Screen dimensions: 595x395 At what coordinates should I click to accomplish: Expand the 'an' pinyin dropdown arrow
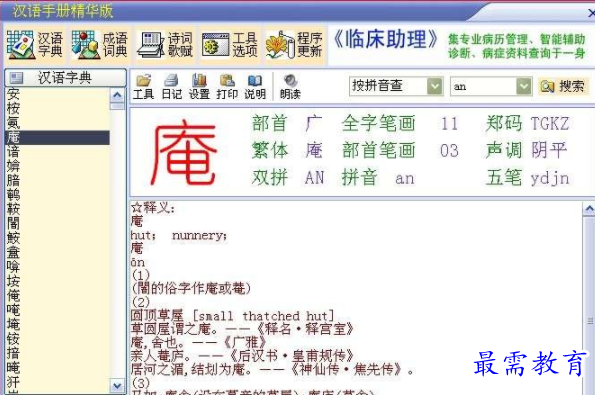coord(524,86)
